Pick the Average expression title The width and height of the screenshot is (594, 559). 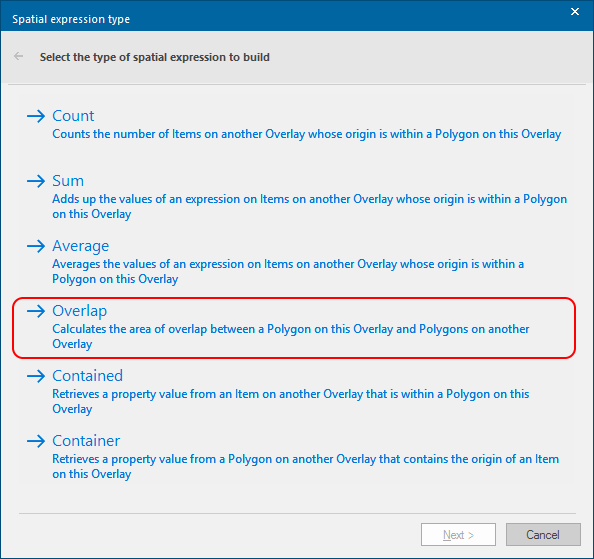80,246
